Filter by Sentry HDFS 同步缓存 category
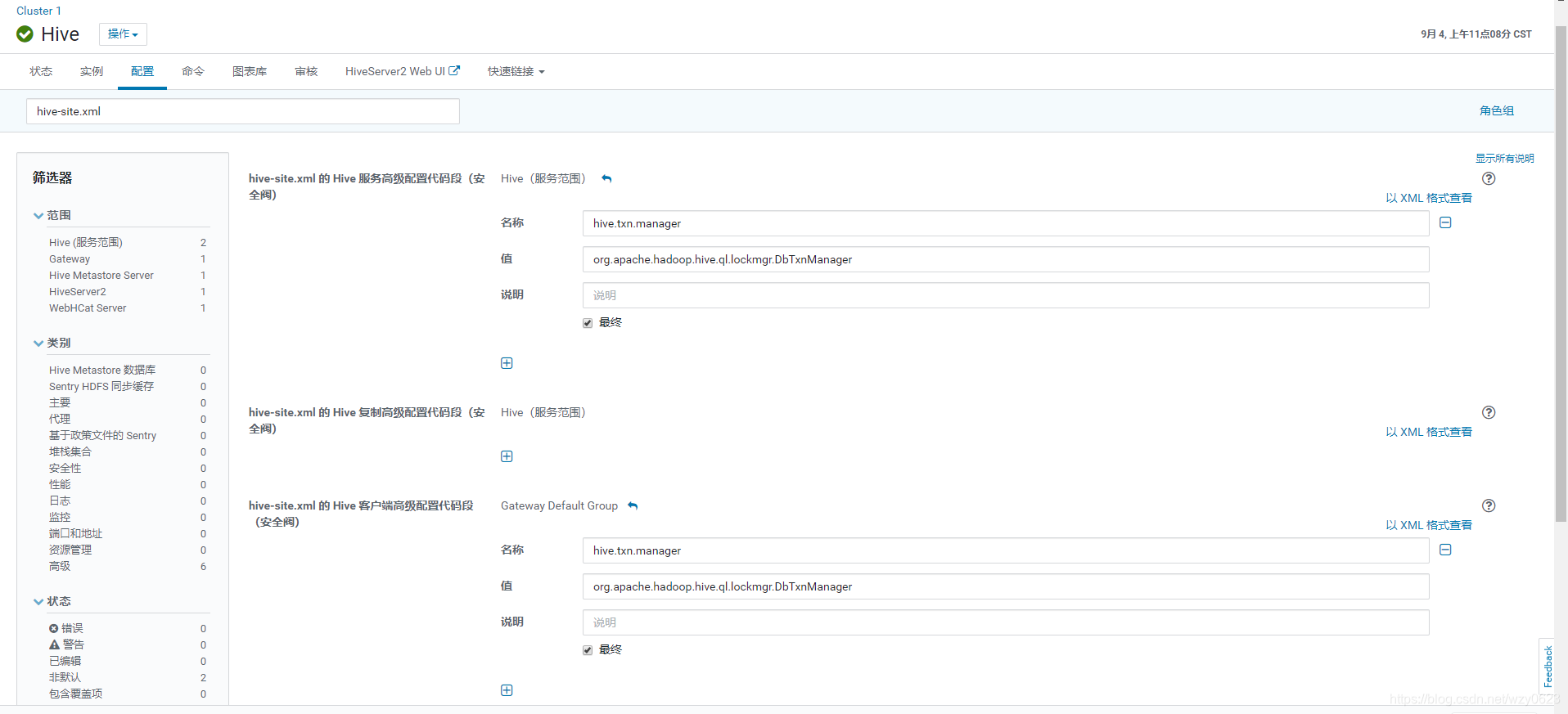Screen dimensions: 1568x714 click(x=101, y=386)
